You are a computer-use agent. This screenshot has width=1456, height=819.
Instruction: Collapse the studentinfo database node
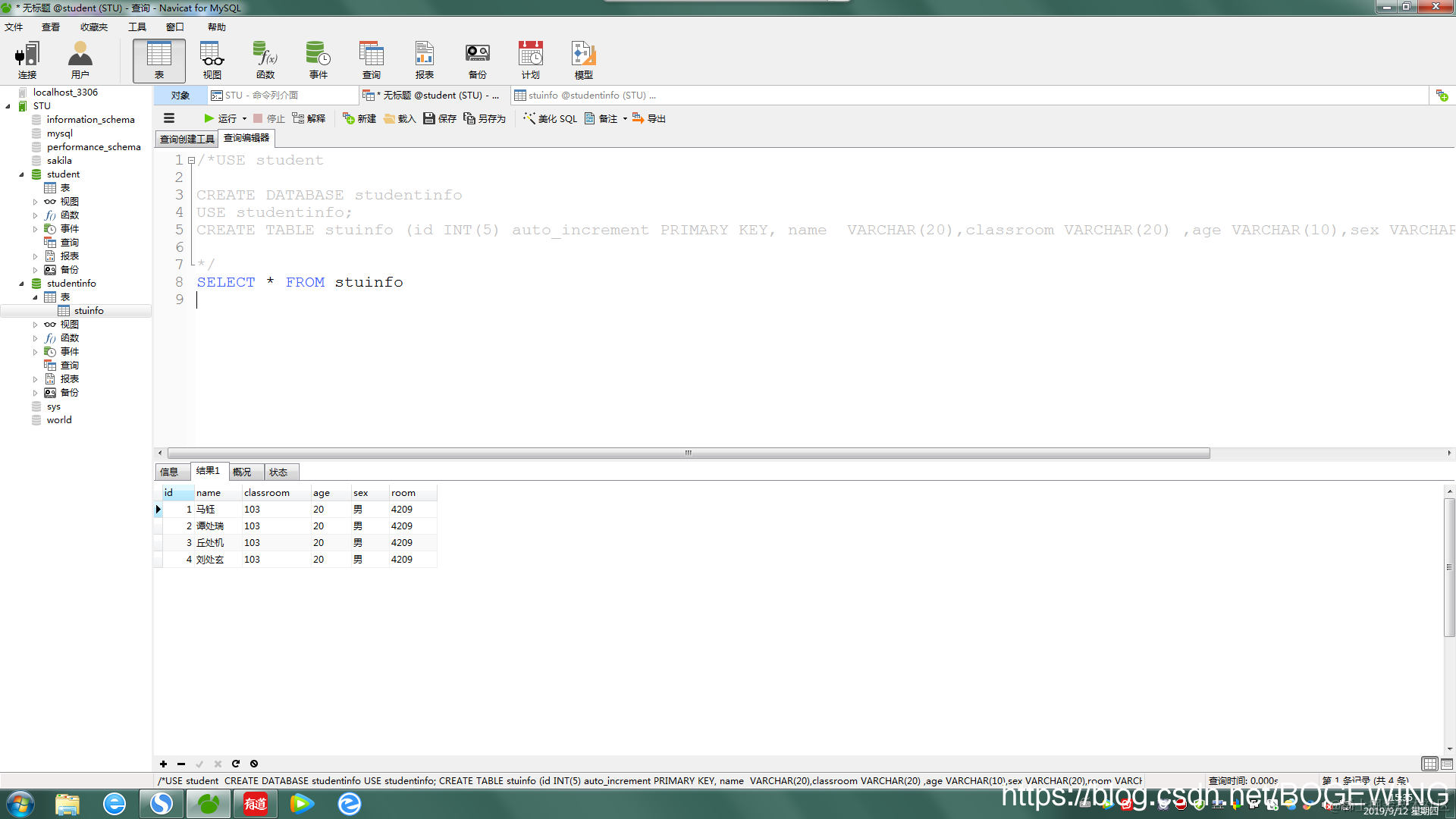pos(21,284)
